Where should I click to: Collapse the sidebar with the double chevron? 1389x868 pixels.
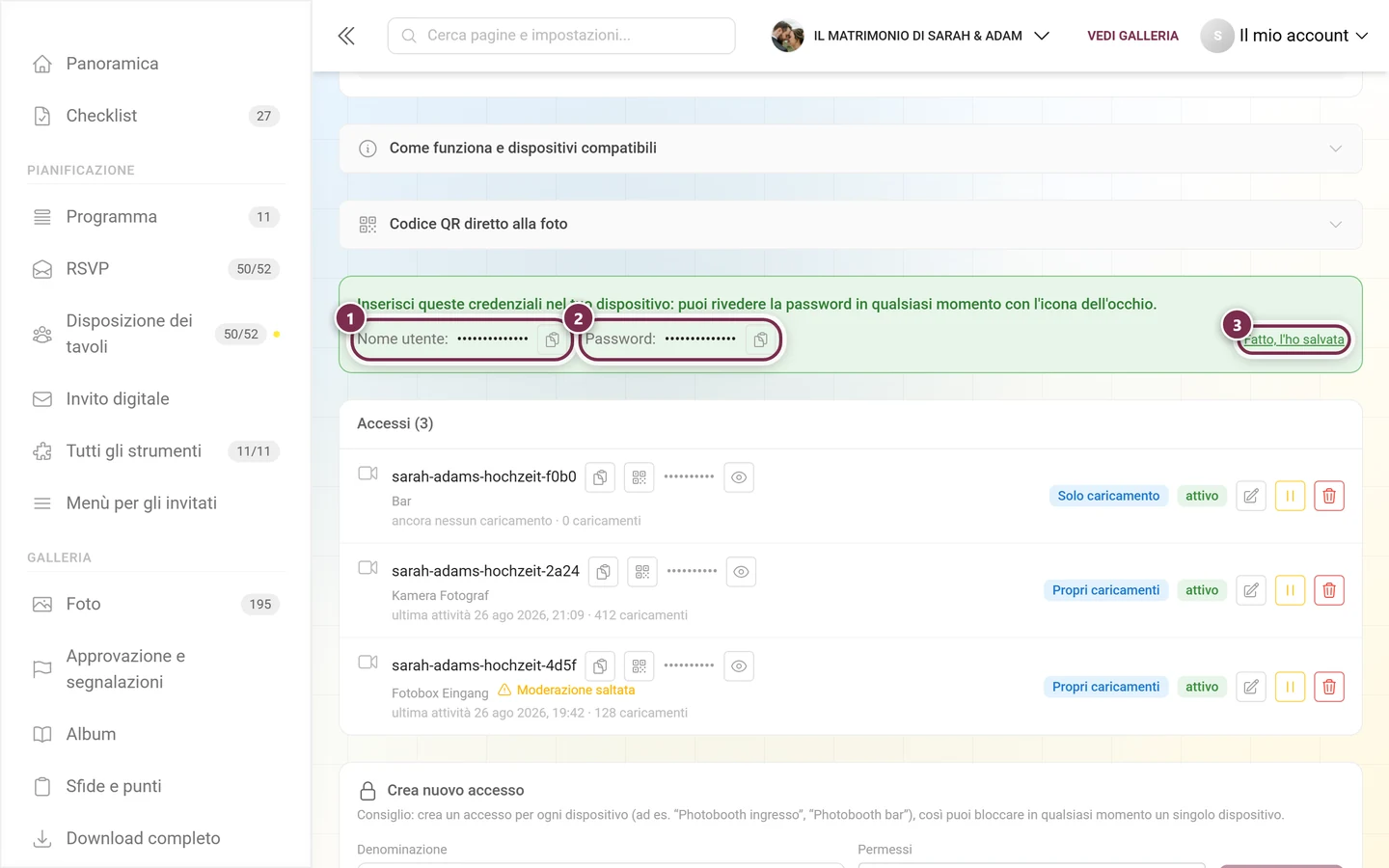(346, 36)
